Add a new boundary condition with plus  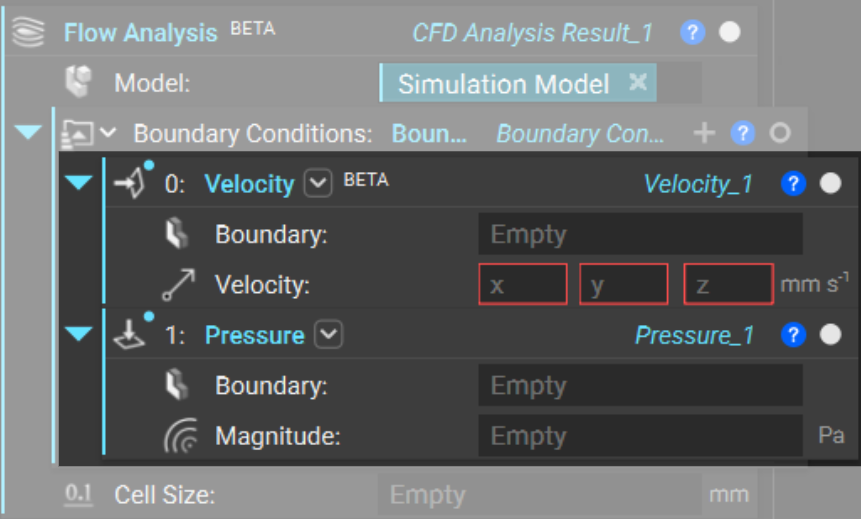(704, 133)
